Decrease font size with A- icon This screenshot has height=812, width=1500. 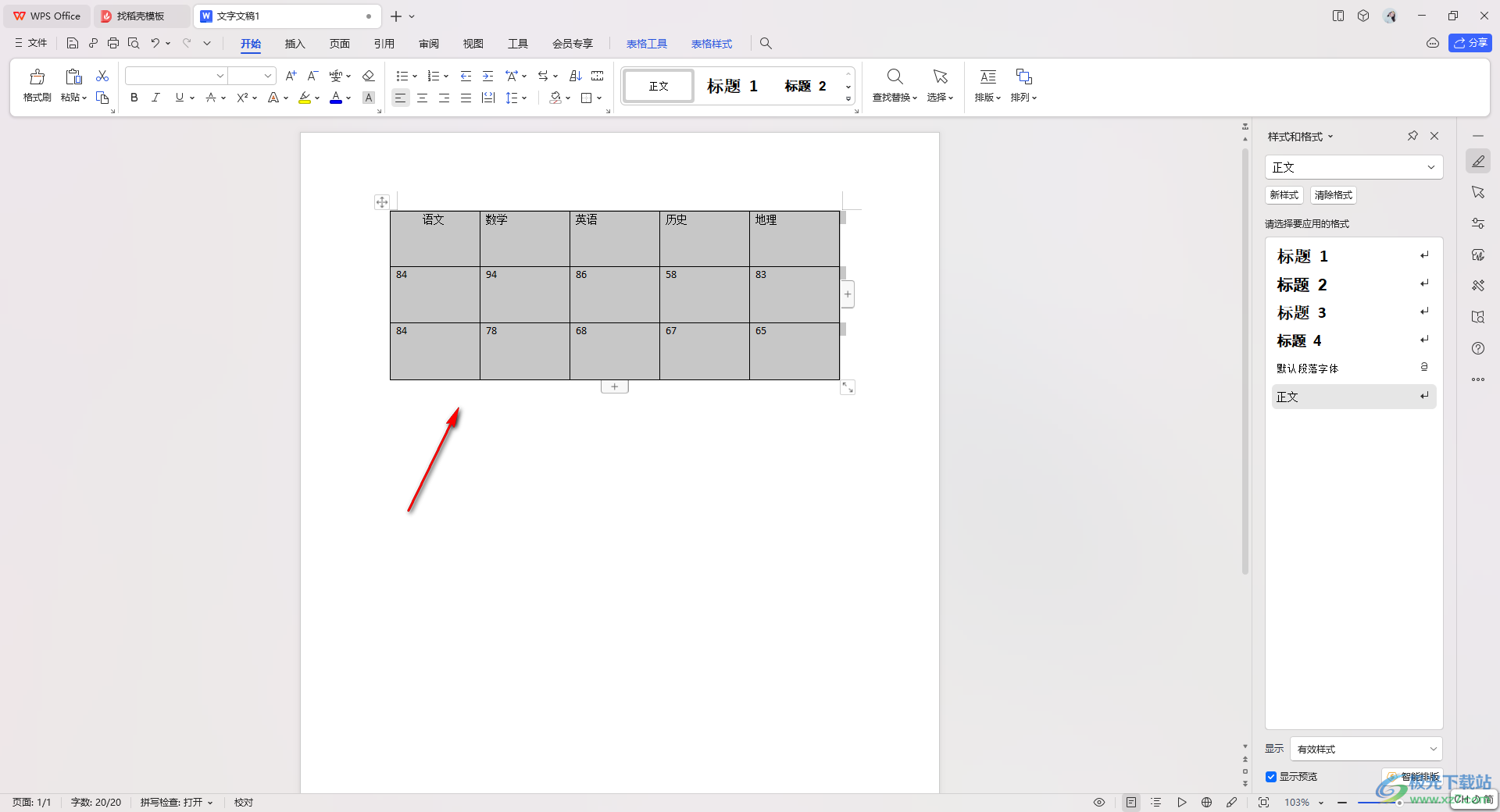[x=312, y=76]
